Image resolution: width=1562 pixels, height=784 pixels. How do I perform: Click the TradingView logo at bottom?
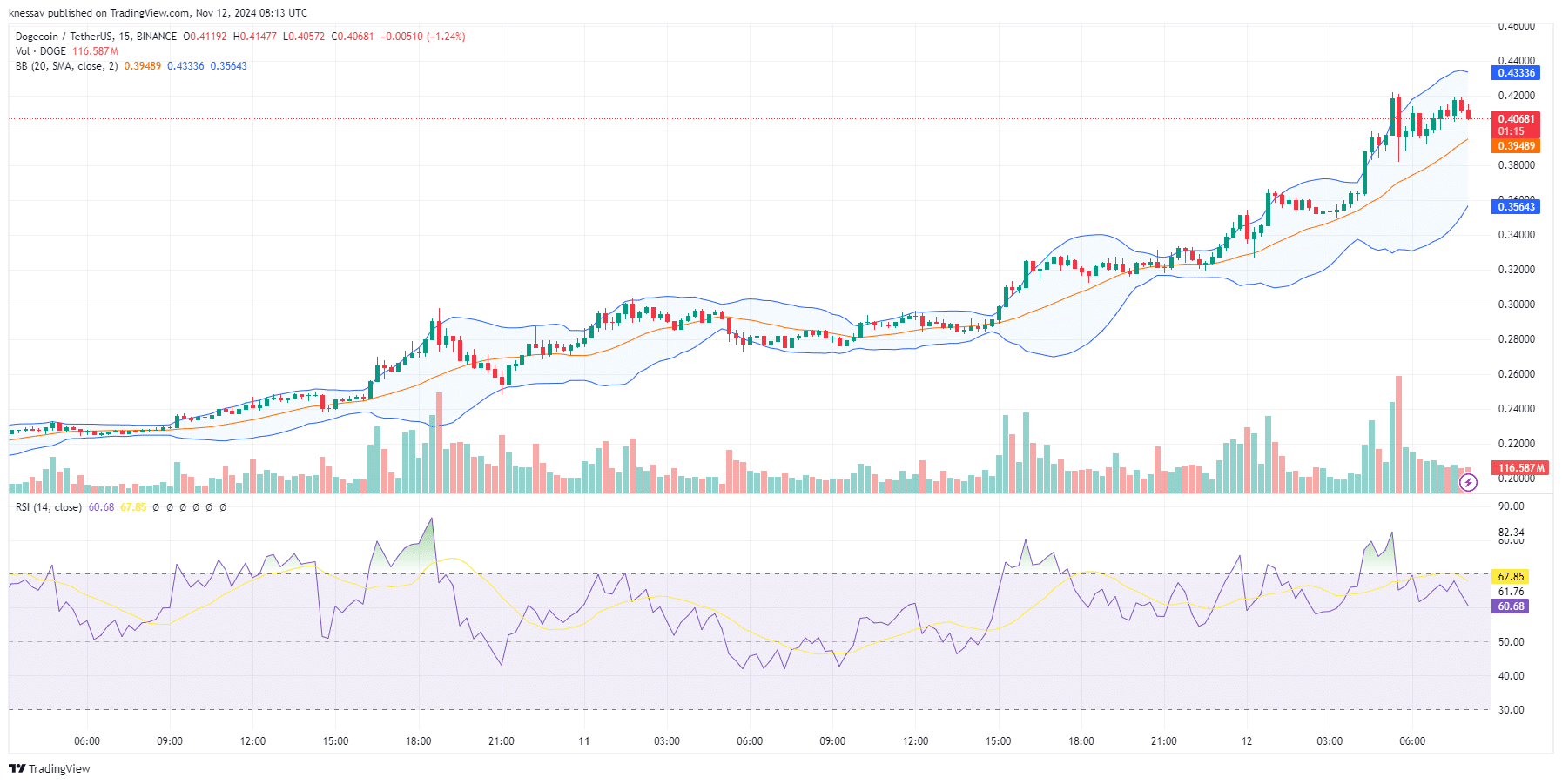pyautogui.click(x=50, y=768)
